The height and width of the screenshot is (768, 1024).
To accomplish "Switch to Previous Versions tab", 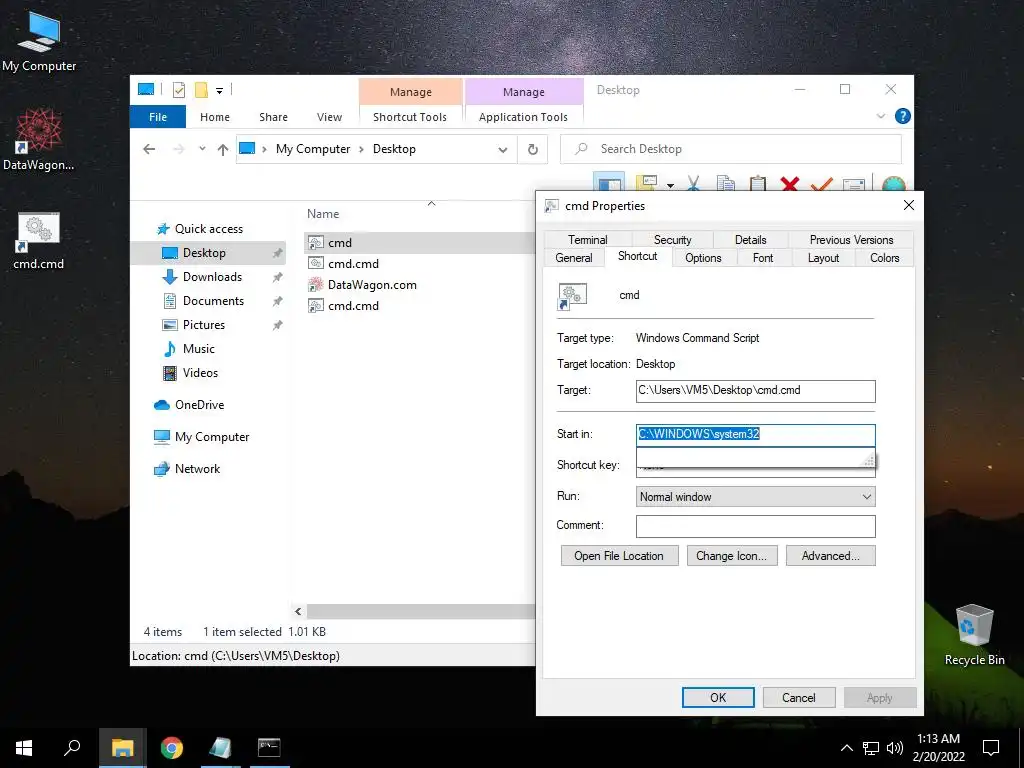I will 851,240.
